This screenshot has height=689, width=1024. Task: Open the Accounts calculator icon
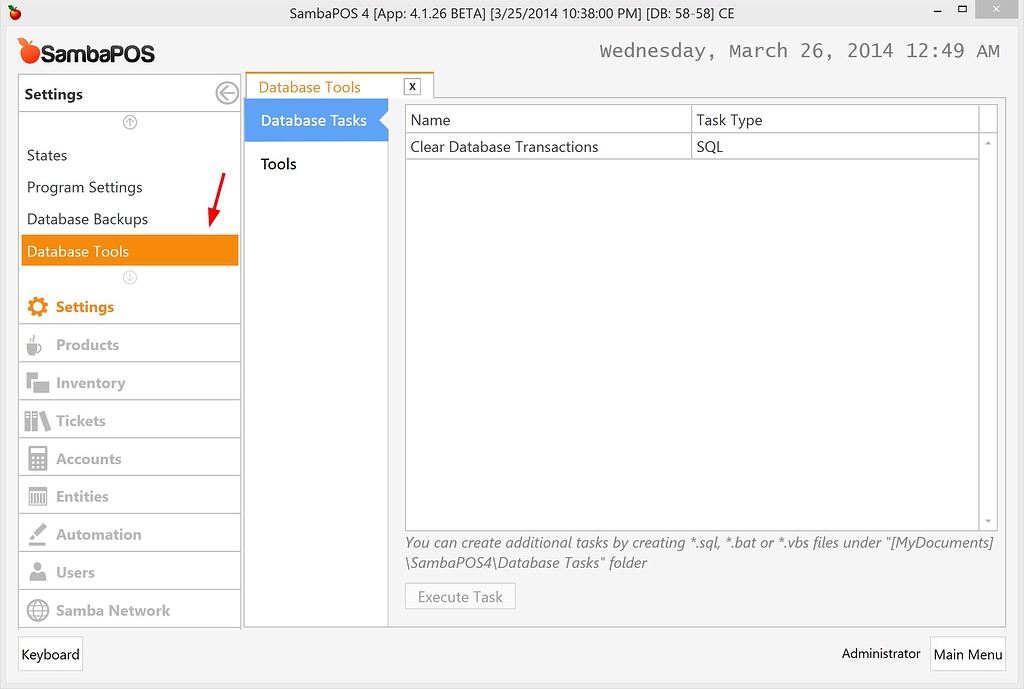tap(37, 456)
